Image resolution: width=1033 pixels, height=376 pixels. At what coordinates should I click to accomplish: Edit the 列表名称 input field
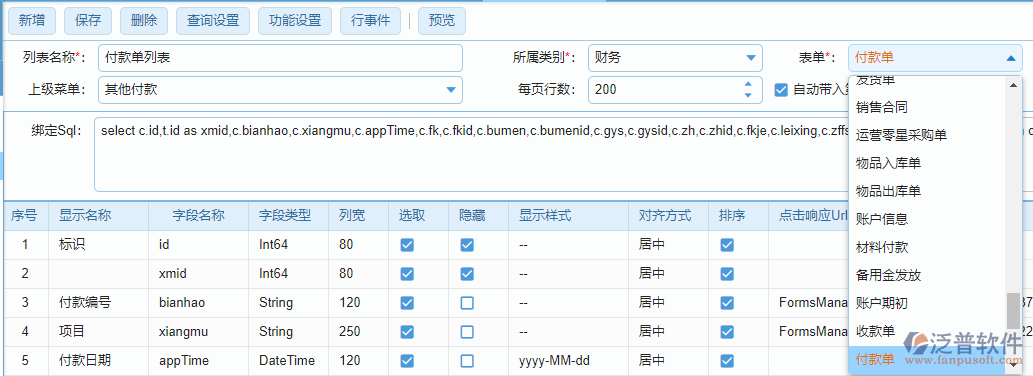tap(280, 58)
